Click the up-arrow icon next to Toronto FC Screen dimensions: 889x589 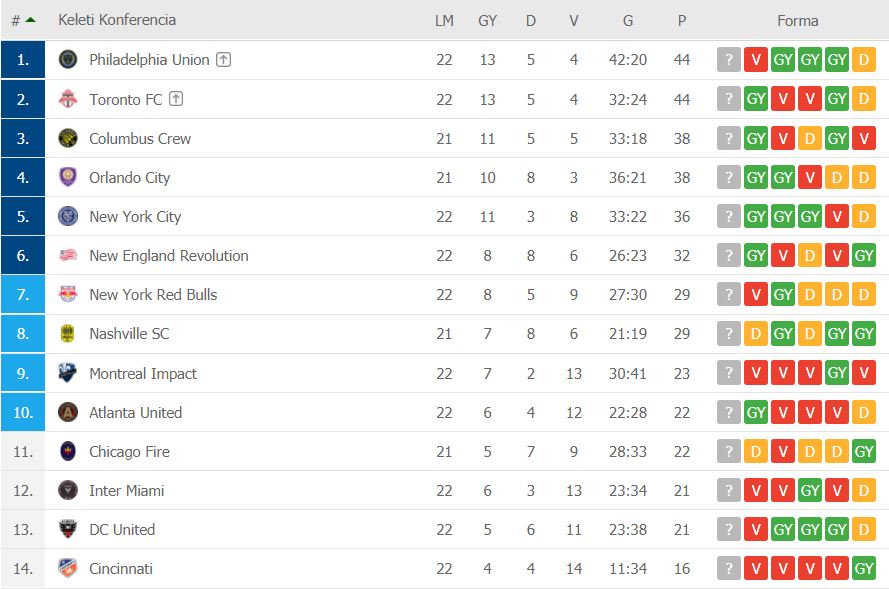click(x=176, y=99)
